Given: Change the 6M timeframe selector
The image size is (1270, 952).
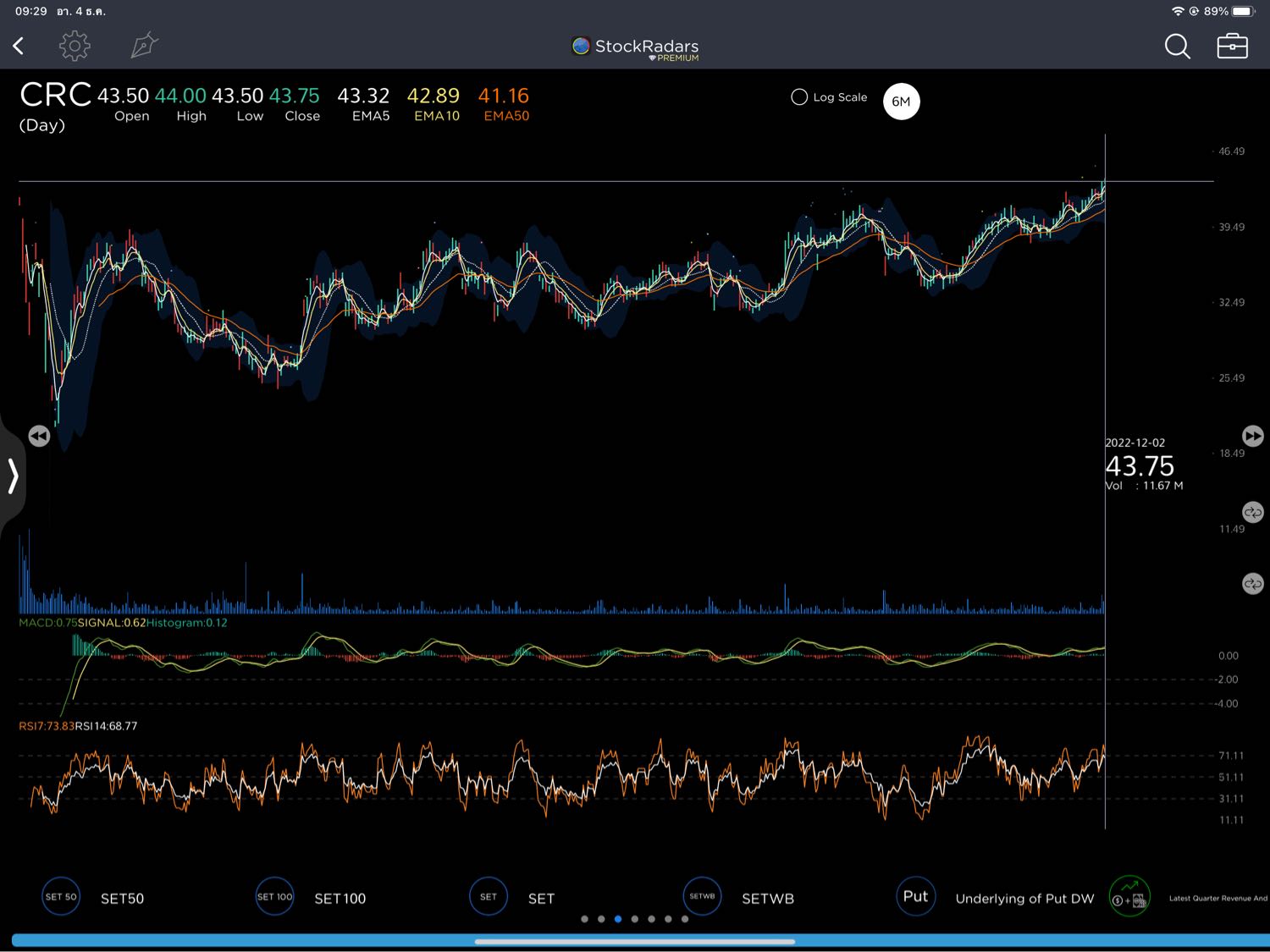Looking at the screenshot, I should click(x=901, y=102).
